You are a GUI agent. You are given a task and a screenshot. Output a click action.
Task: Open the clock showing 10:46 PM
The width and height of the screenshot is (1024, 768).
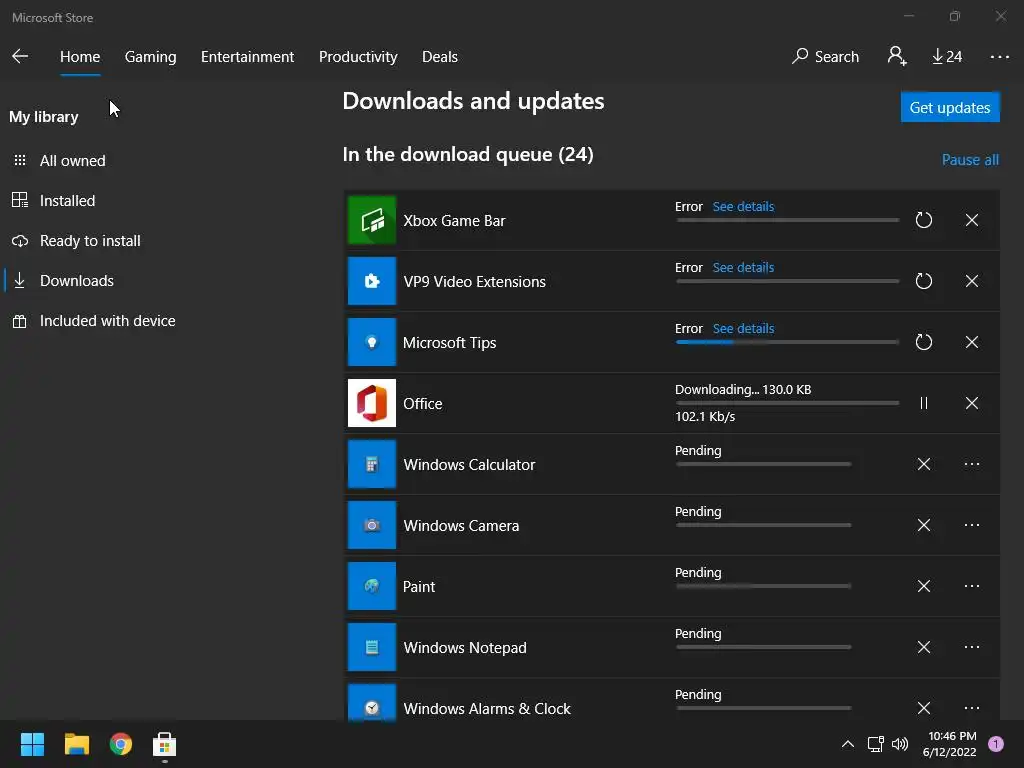pos(950,744)
